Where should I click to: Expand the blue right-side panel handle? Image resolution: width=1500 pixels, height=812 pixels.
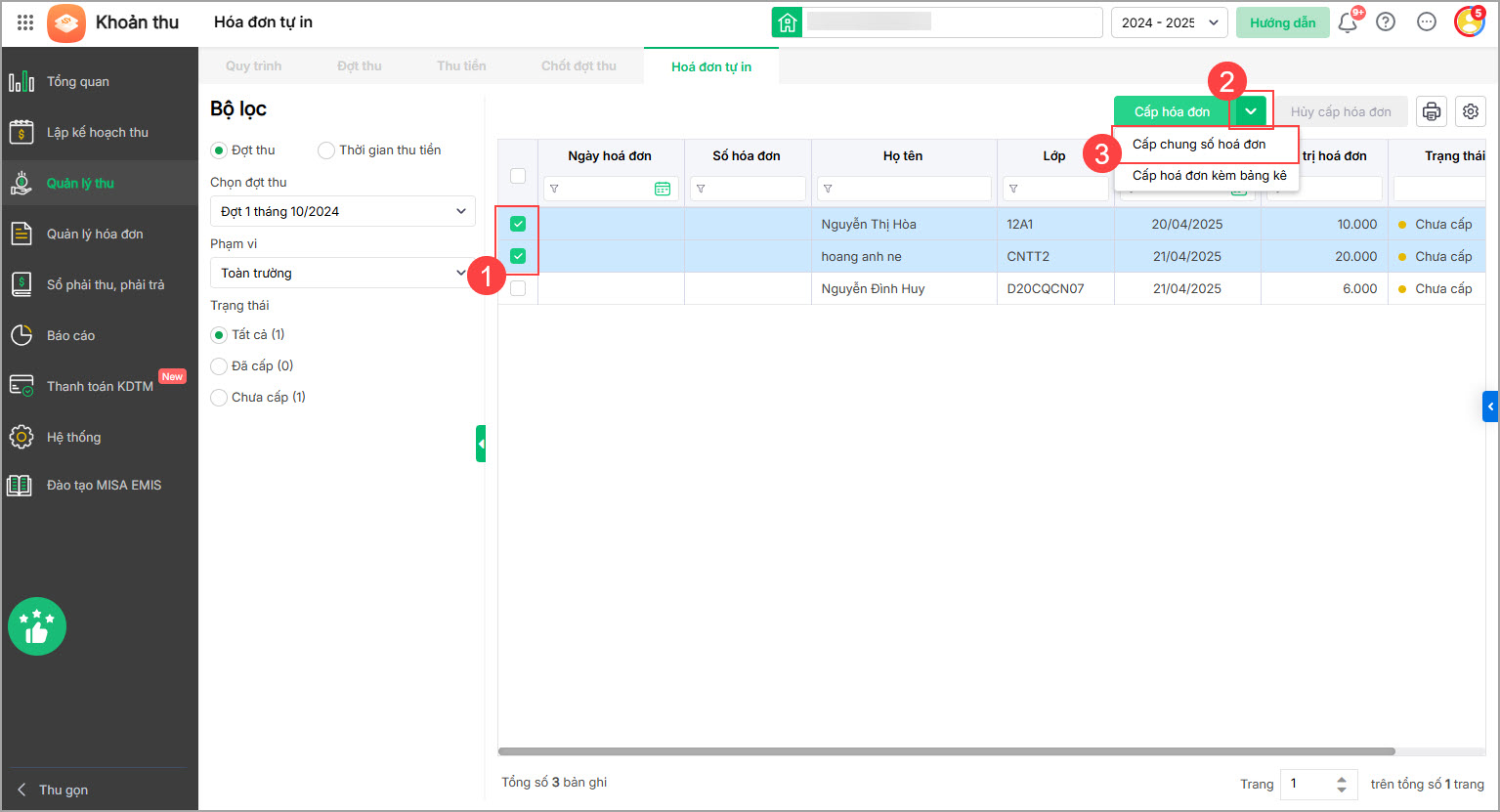(x=1490, y=406)
